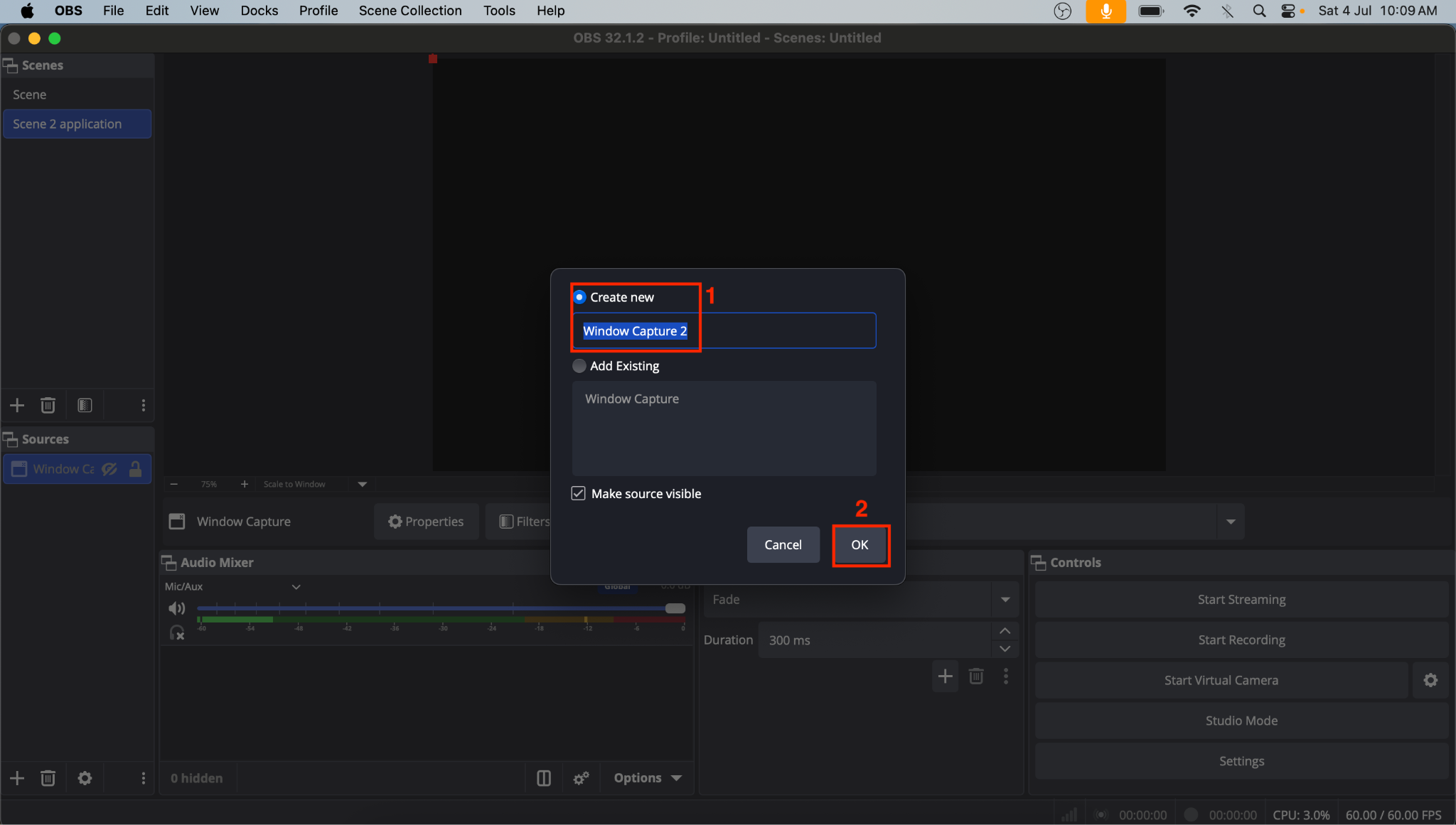Decrease transition duration stepper down
The height and width of the screenshot is (825, 1456).
coord(1005,649)
